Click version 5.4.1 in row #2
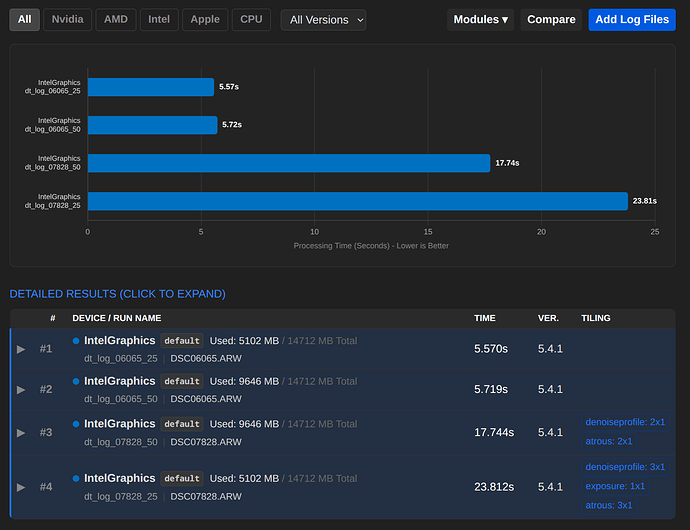Image resolution: width=690 pixels, height=530 pixels. click(550, 390)
